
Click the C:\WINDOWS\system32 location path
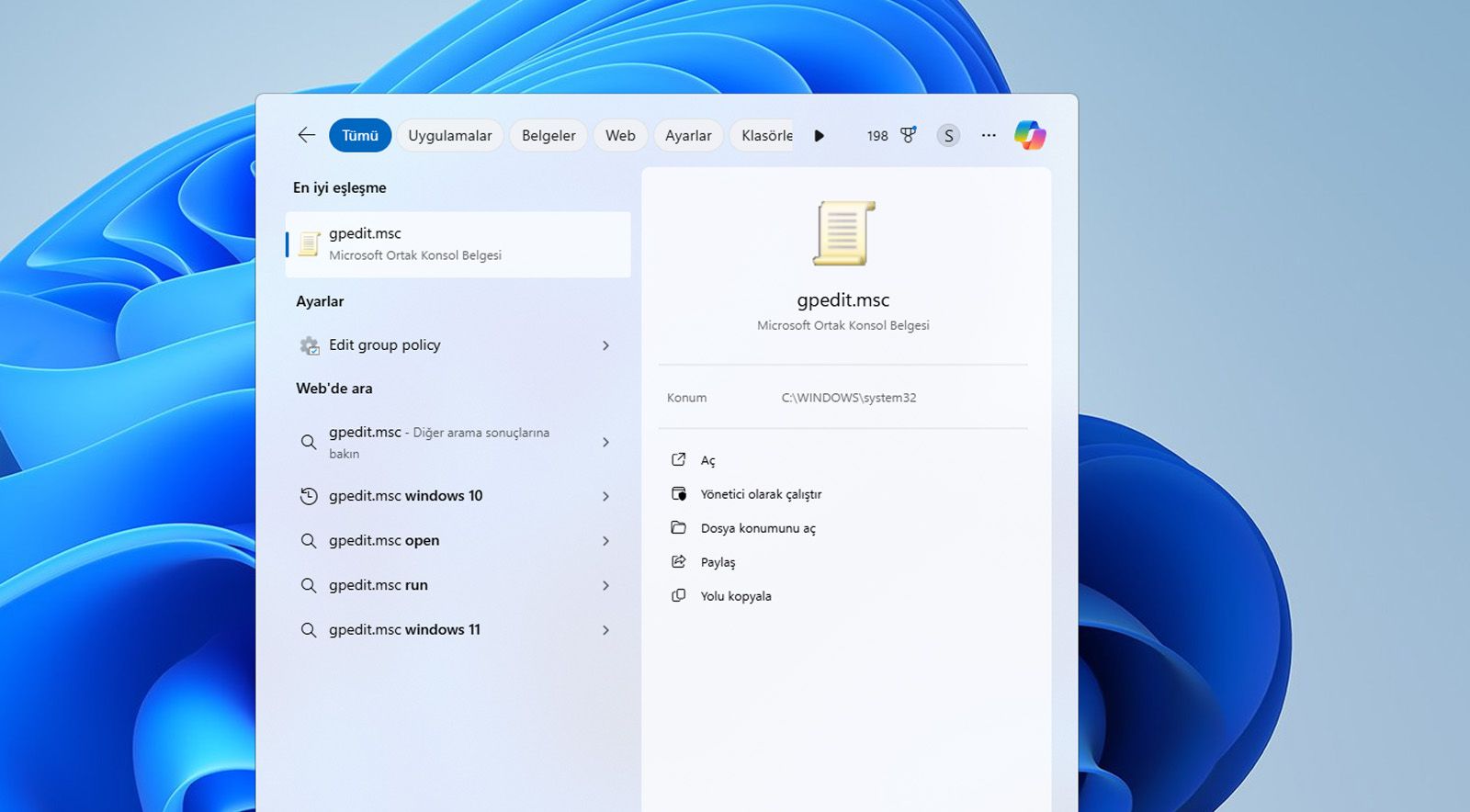pyautogui.click(x=849, y=398)
